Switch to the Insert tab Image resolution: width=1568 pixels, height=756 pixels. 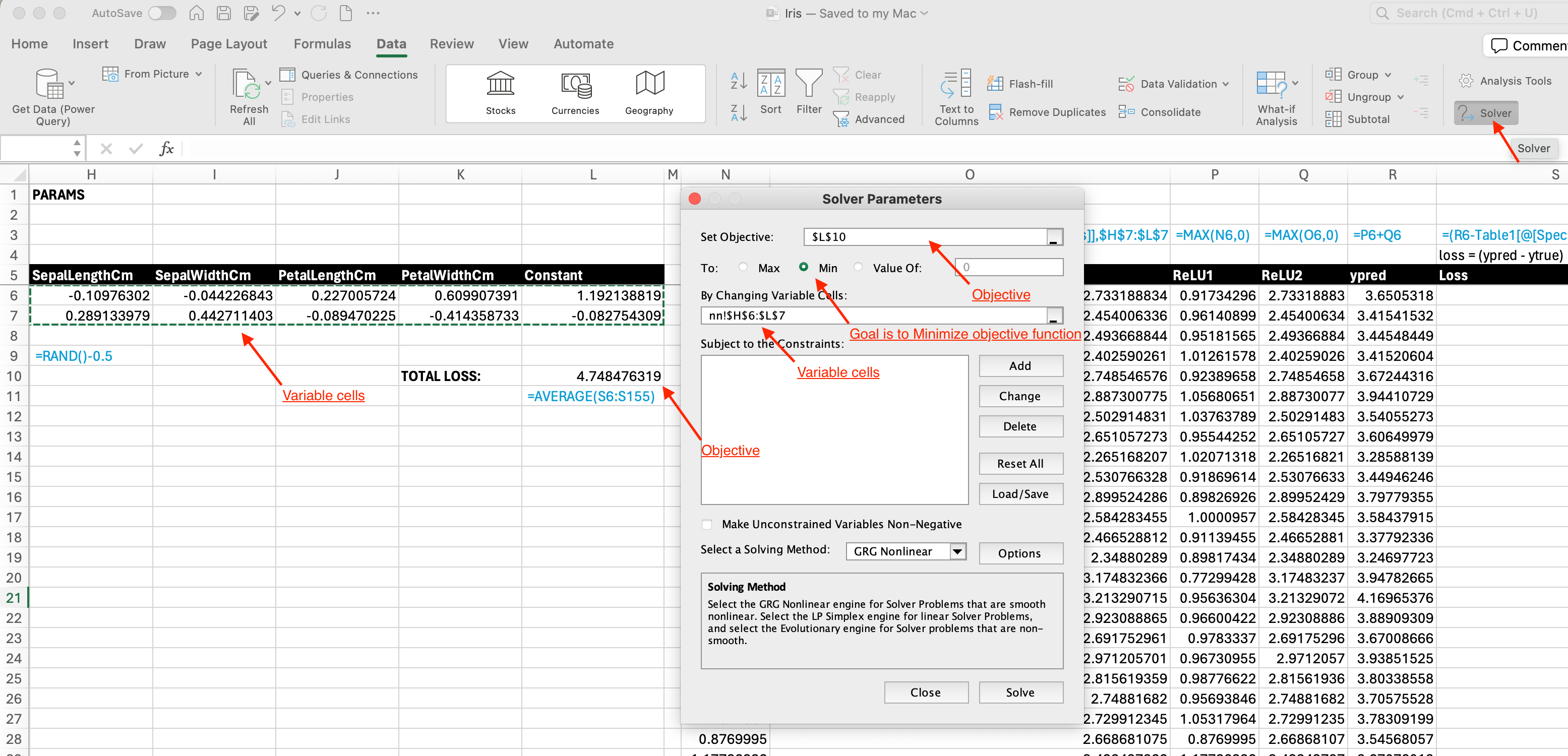pyautogui.click(x=90, y=44)
